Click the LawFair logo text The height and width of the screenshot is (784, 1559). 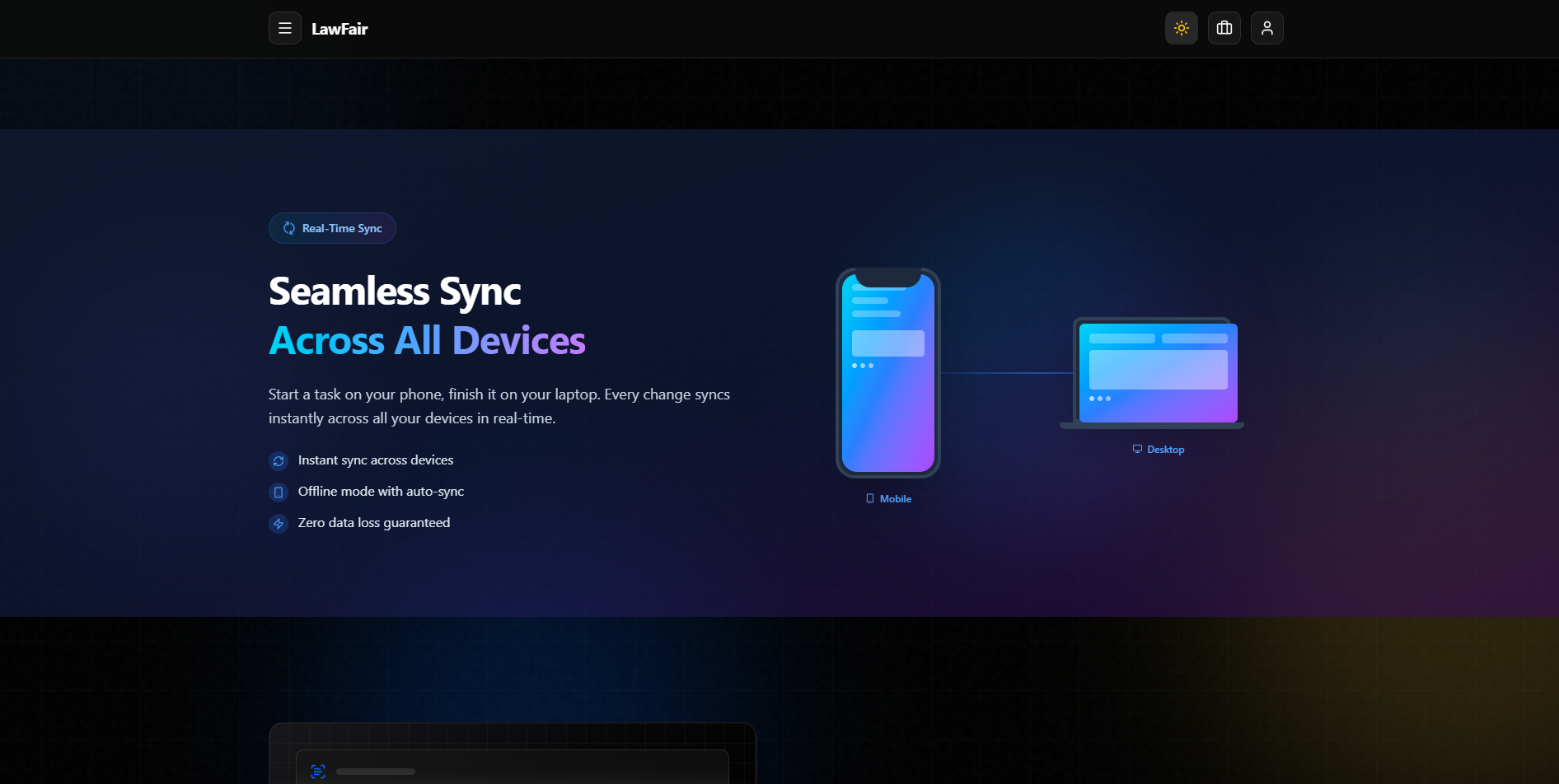pyautogui.click(x=339, y=29)
